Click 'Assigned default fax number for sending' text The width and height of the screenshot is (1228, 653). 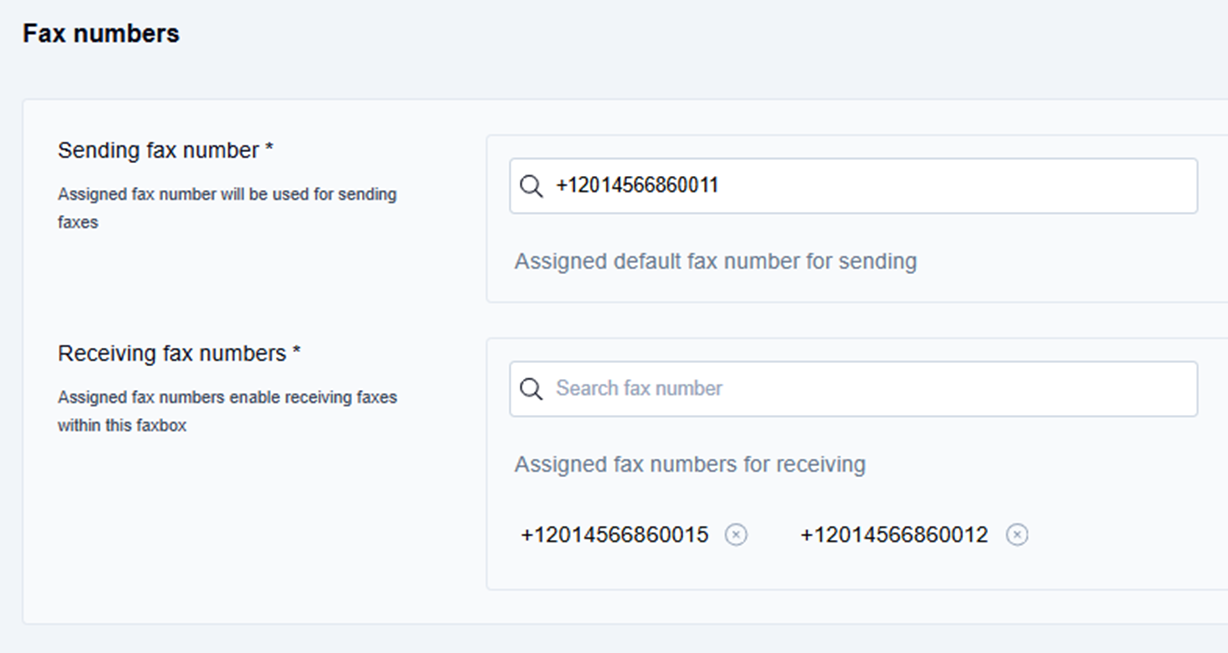(715, 261)
